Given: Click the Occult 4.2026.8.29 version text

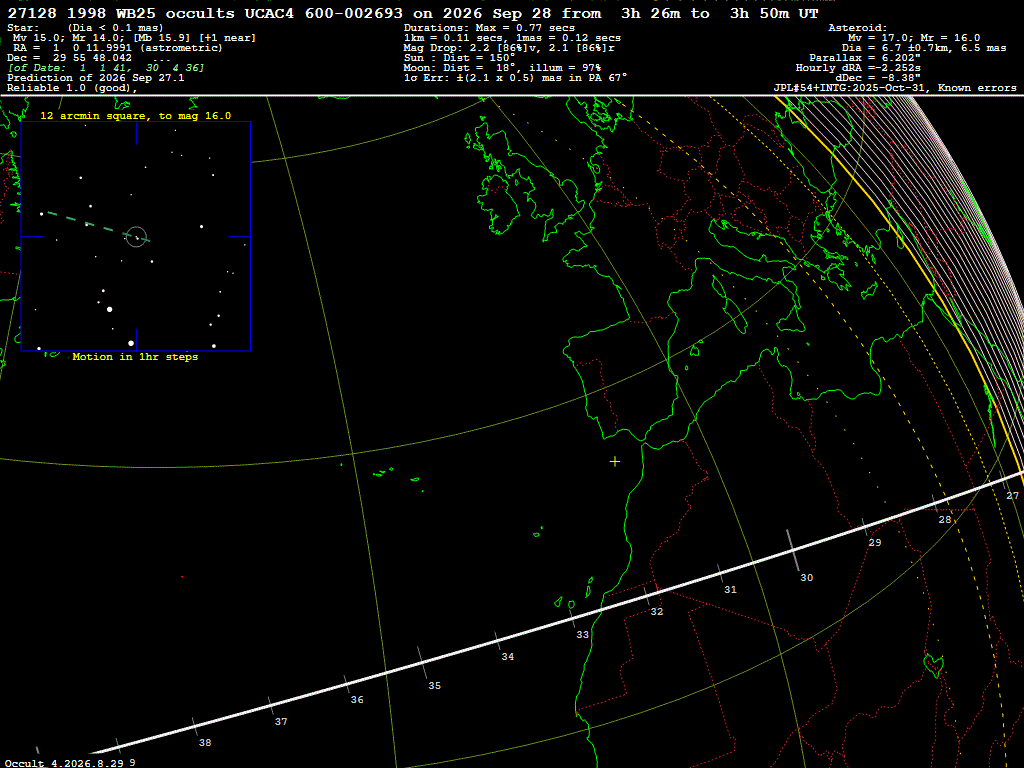Looking at the screenshot, I should point(64,763).
